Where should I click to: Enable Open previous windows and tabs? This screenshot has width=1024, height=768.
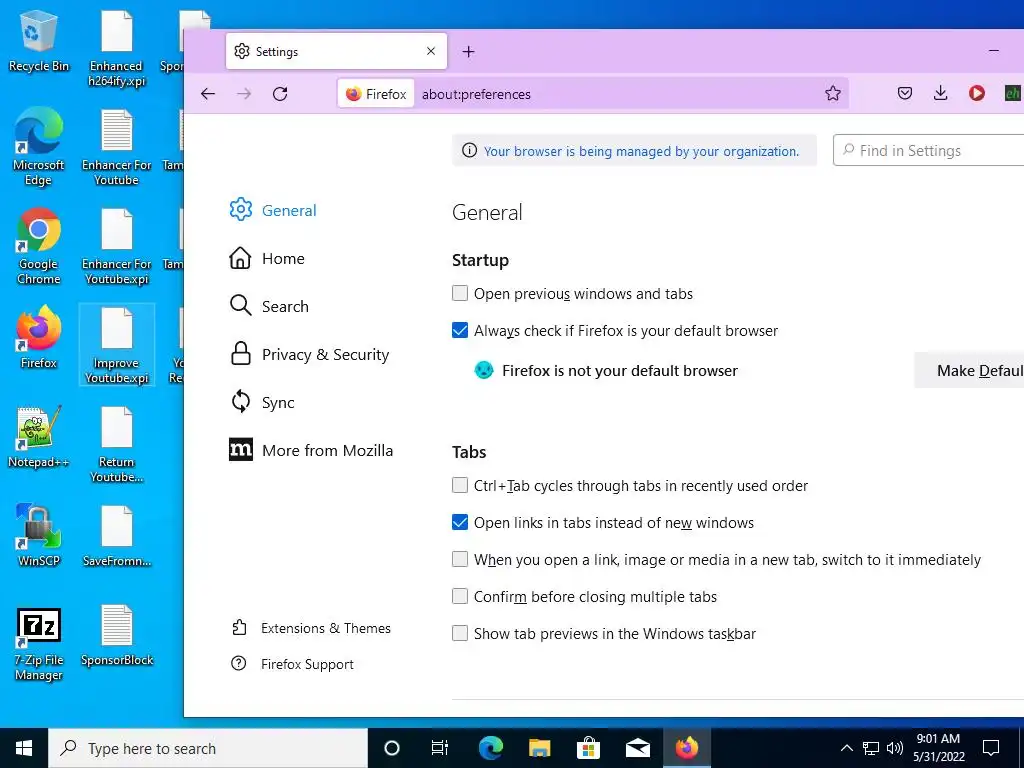click(460, 293)
